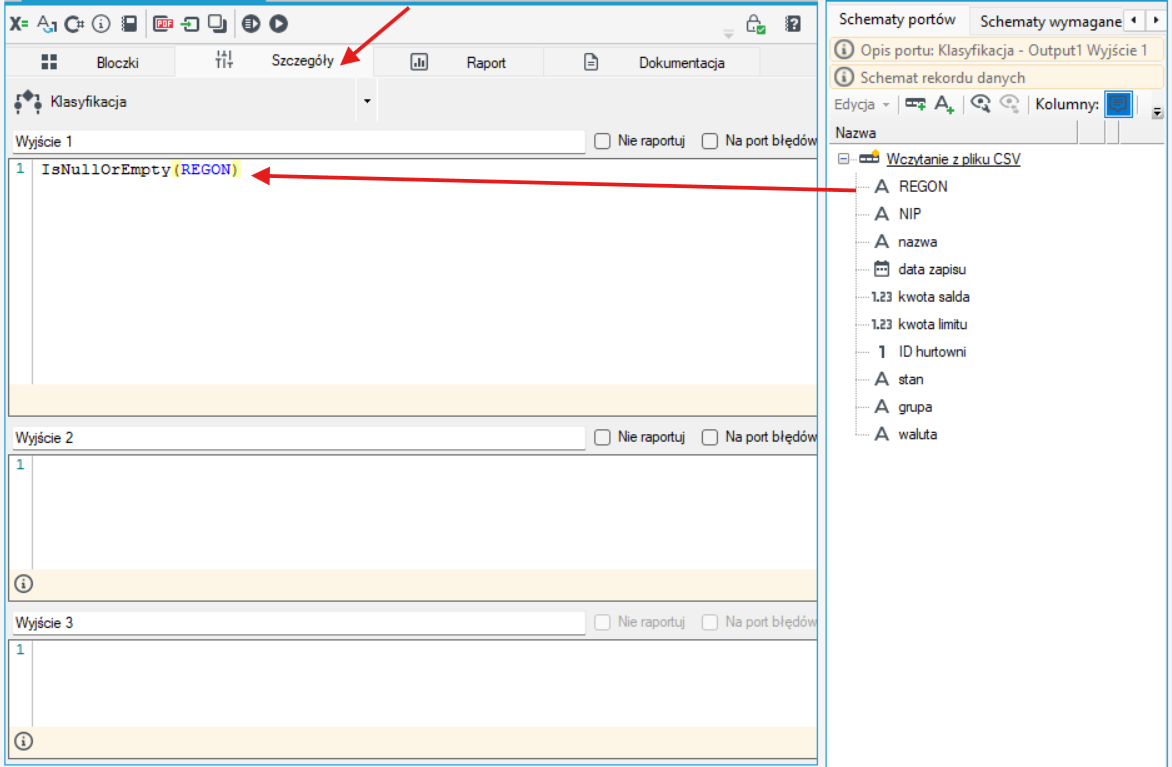The height and width of the screenshot is (767, 1172).
Task: Click the red PDF export icon
Action: 163,24
